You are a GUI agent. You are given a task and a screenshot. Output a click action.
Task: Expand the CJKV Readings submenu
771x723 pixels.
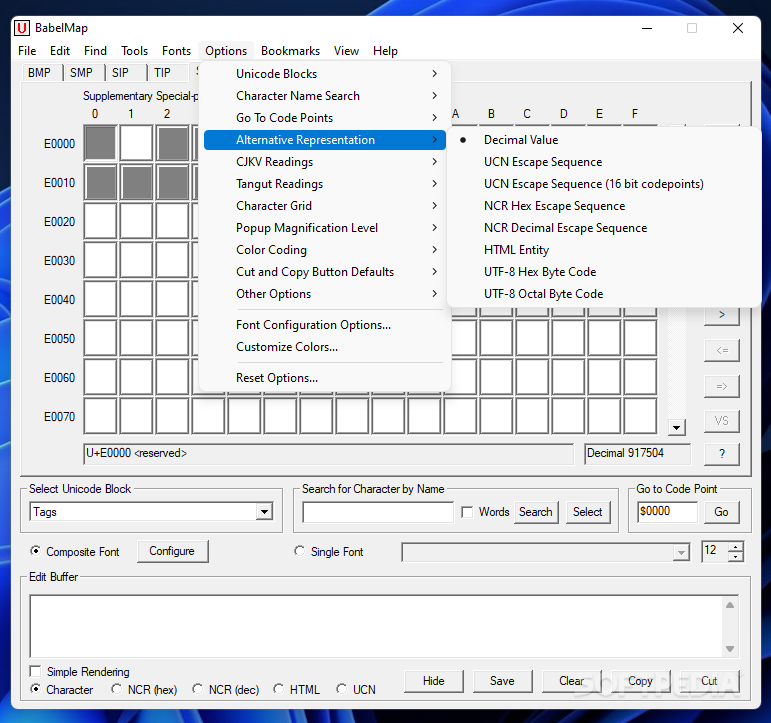(x=325, y=162)
